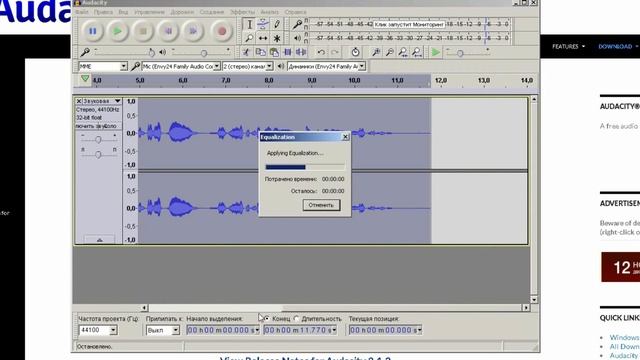Viewport: 640px width, 360px height.
Task: Open the Tracks menu
Action: coord(182,12)
